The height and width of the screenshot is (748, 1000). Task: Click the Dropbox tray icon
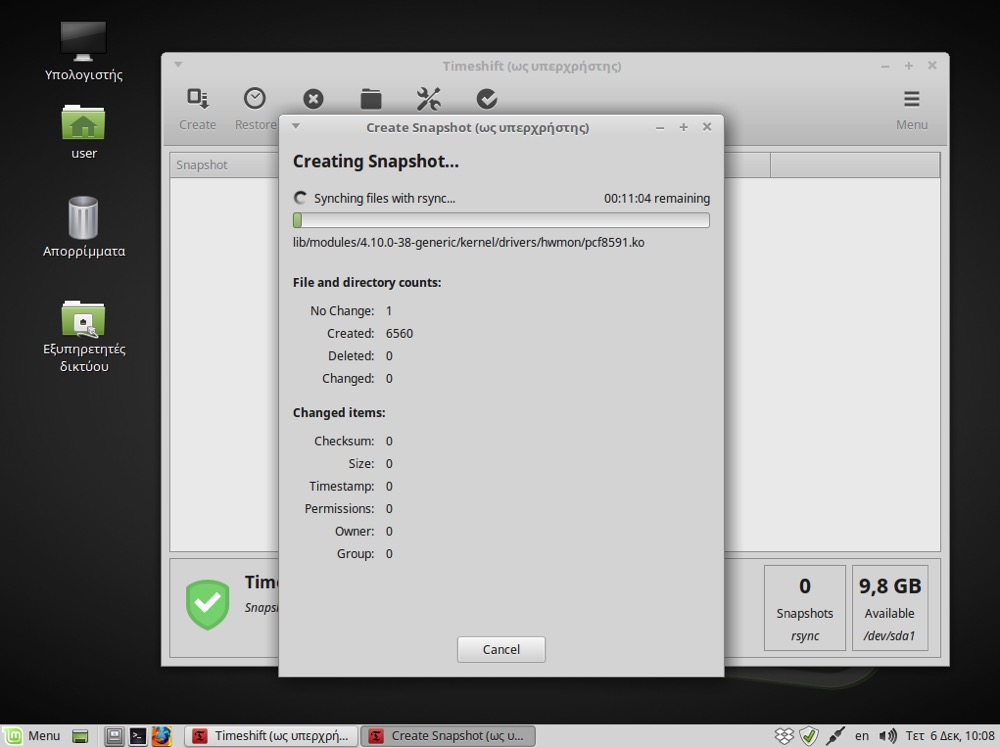pyautogui.click(x=784, y=736)
